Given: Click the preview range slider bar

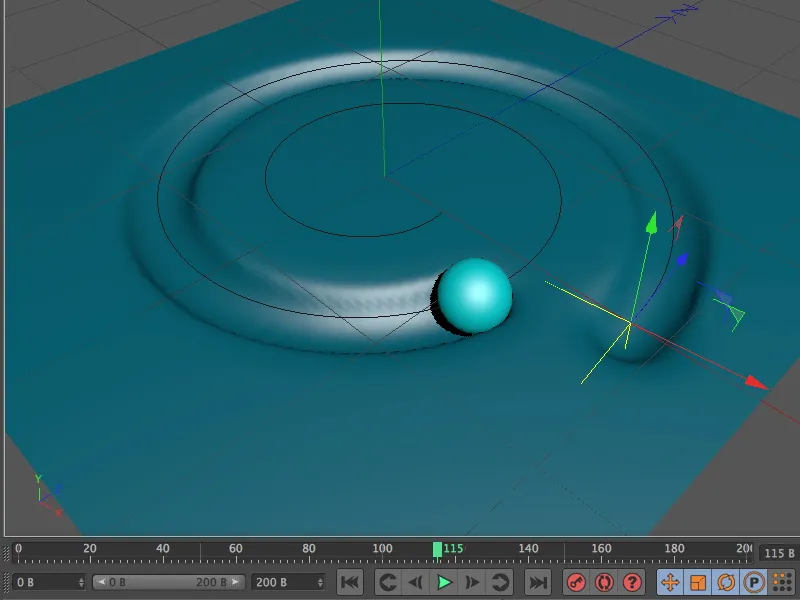Looking at the screenshot, I should [168, 582].
